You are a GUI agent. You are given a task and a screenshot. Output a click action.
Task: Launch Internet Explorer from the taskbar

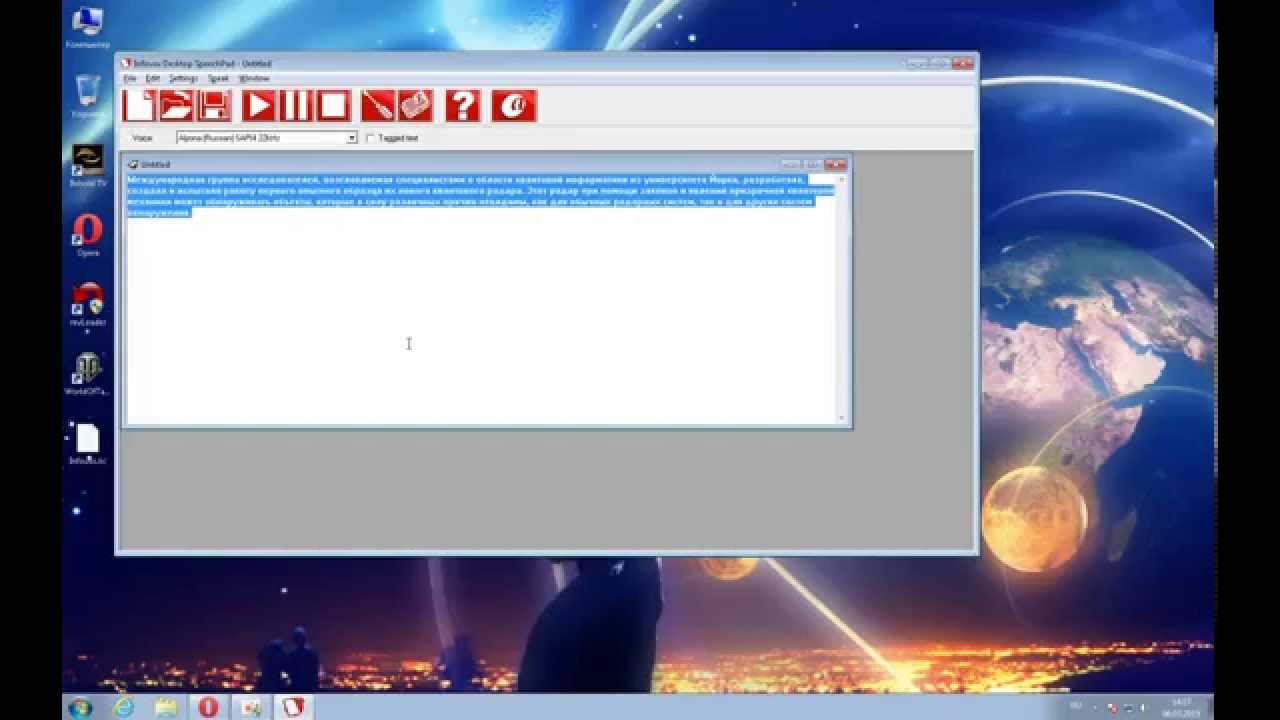(124, 707)
